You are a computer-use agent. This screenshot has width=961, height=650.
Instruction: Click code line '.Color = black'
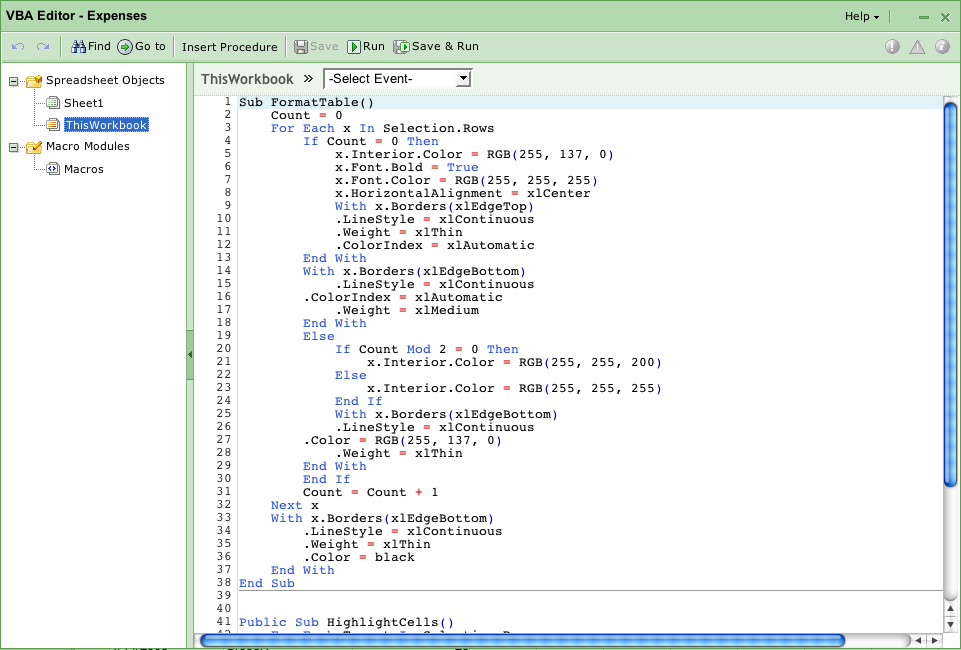359,557
